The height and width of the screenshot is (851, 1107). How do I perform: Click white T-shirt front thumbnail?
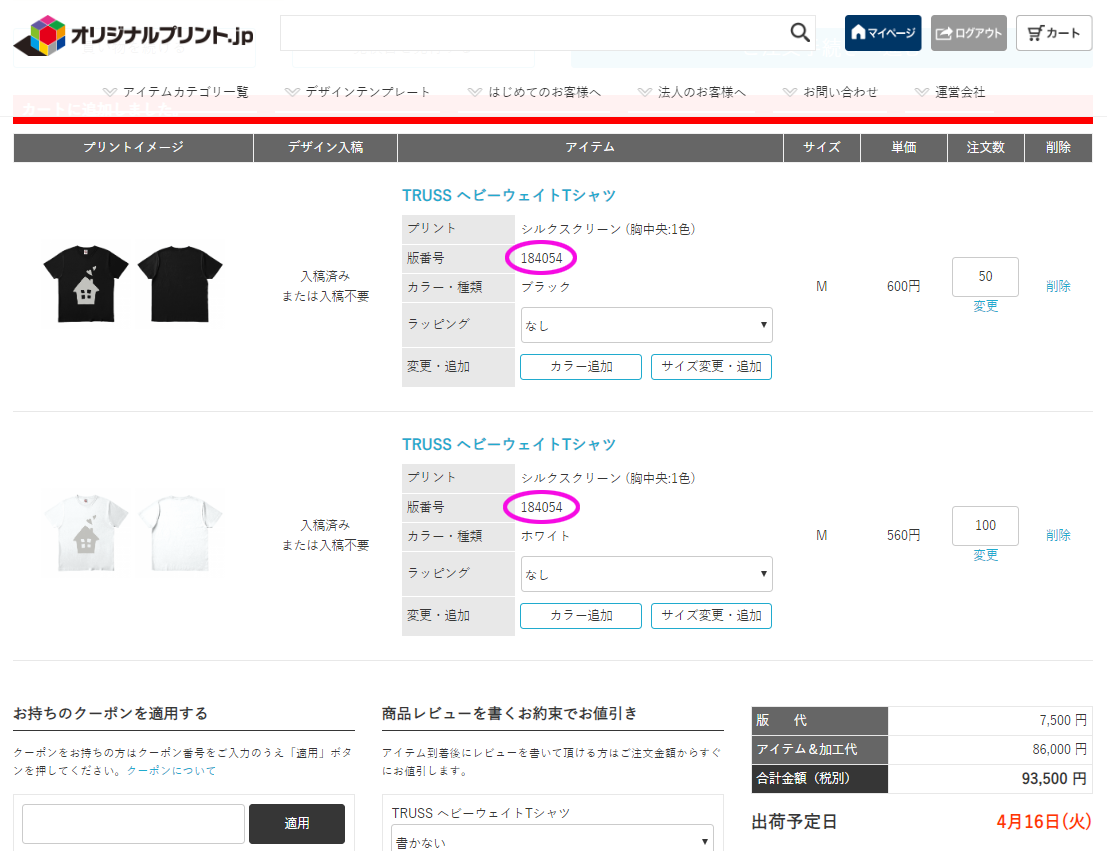point(85,532)
